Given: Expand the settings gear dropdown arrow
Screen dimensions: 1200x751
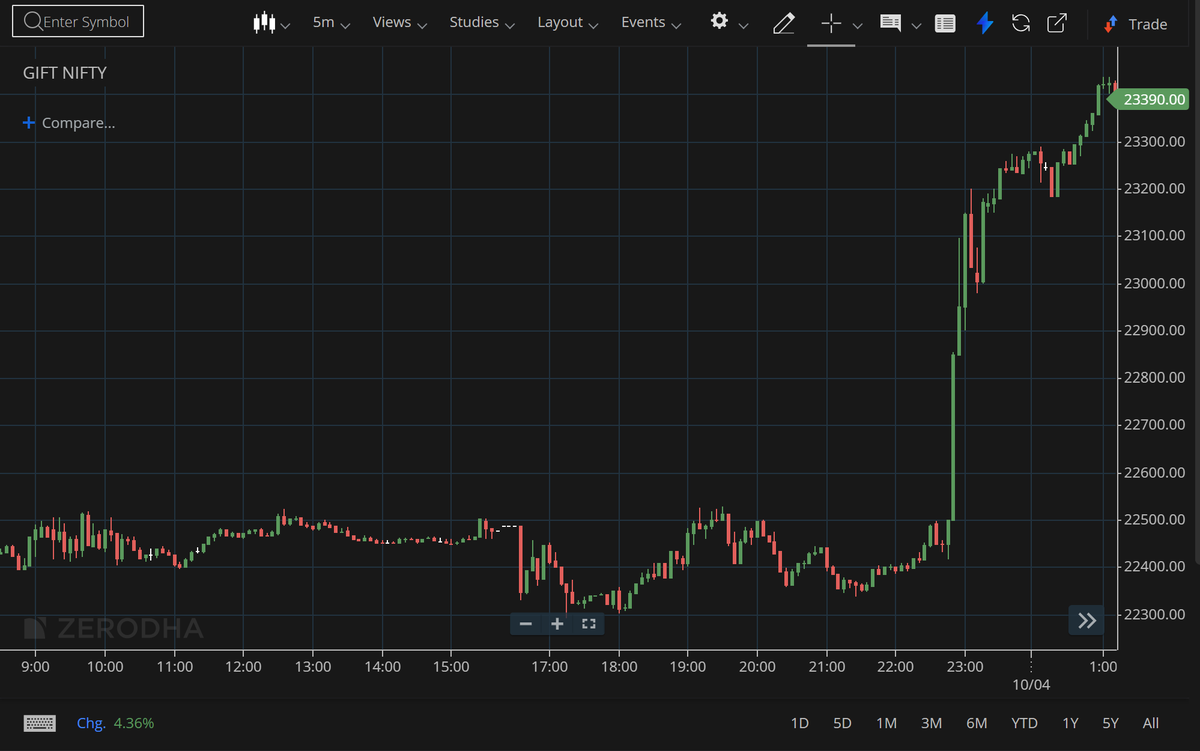Looking at the screenshot, I should click(743, 25).
